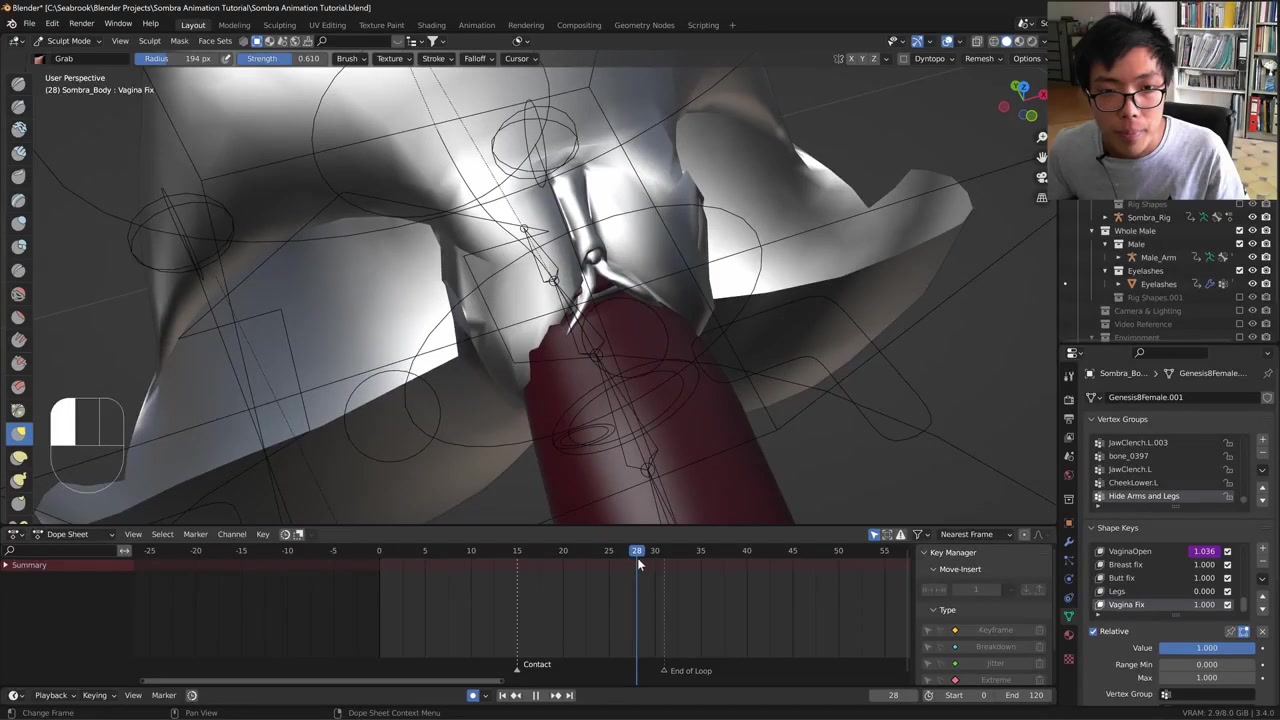Switch perspective/orthographic view with the grid icon
This screenshot has height=720, width=1280.
1041,198
